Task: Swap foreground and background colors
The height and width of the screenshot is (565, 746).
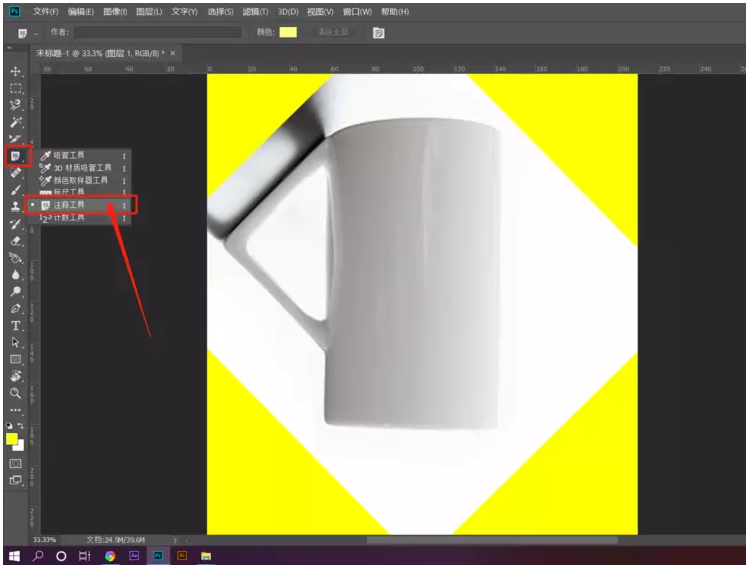Action: pyautogui.click(x=22, y=427)
